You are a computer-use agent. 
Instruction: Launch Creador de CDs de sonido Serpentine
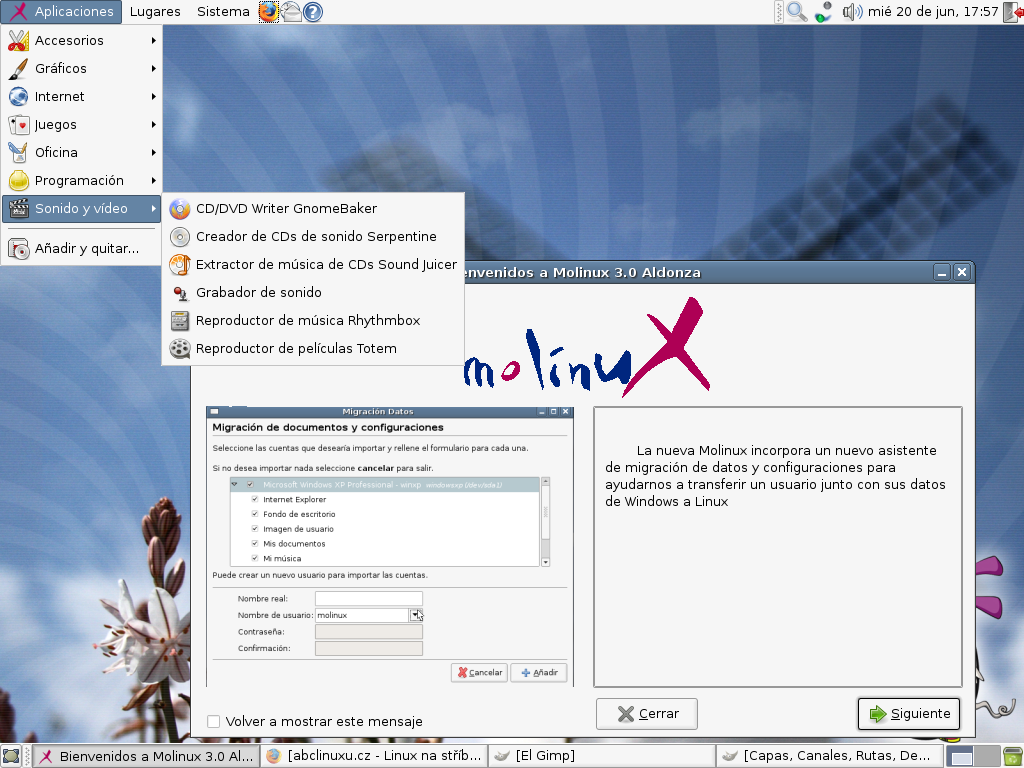[x=313, y=237]
